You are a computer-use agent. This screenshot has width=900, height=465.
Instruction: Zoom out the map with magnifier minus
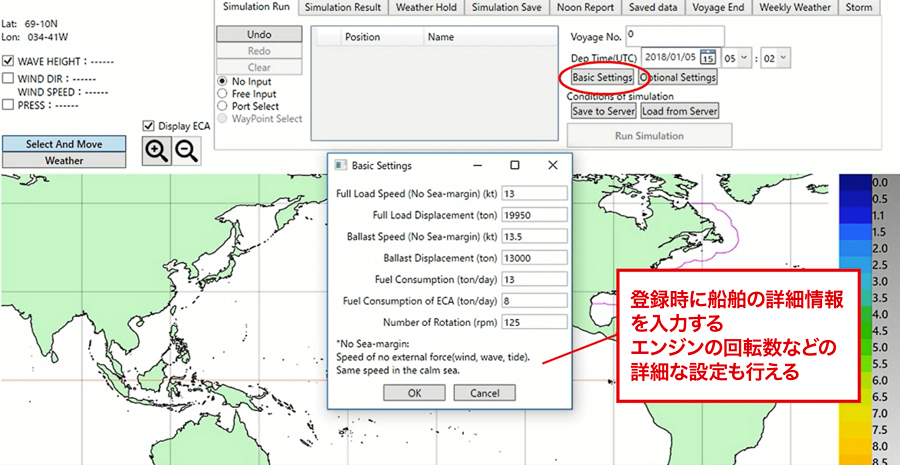coord(187,150)
